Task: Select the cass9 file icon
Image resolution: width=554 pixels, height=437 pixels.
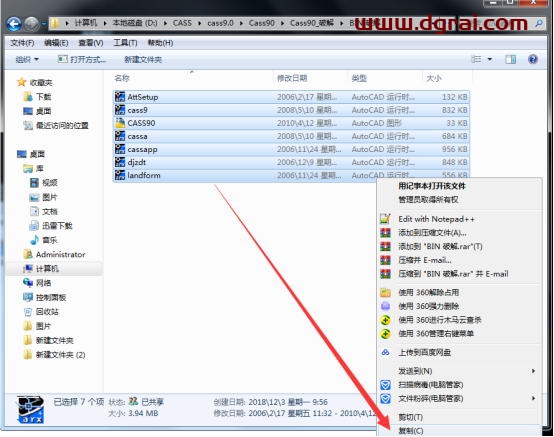Action: (120, 110)
